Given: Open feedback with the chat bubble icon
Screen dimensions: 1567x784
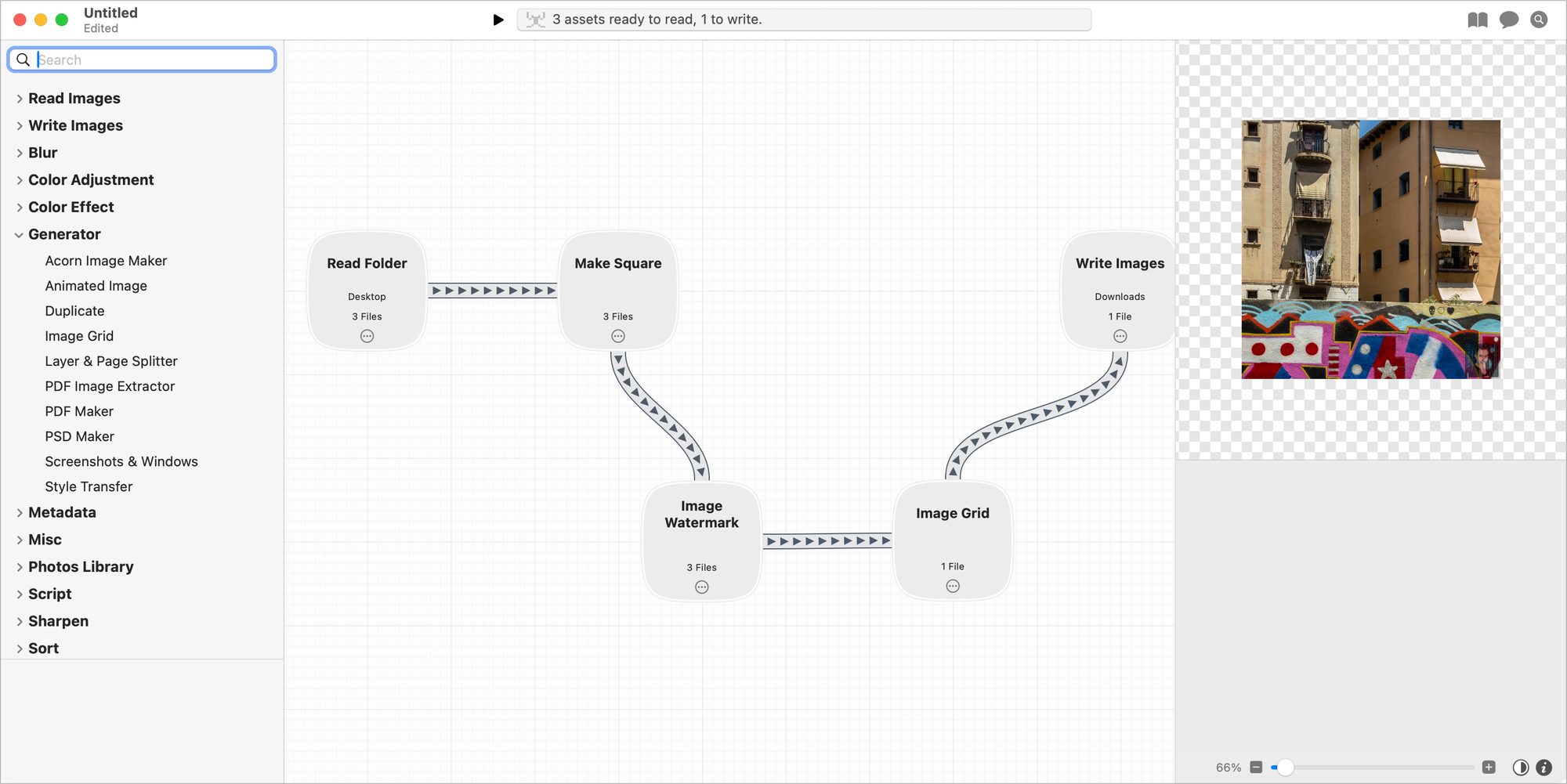Looking at the screenshot, I should [x=1508, y=19].
